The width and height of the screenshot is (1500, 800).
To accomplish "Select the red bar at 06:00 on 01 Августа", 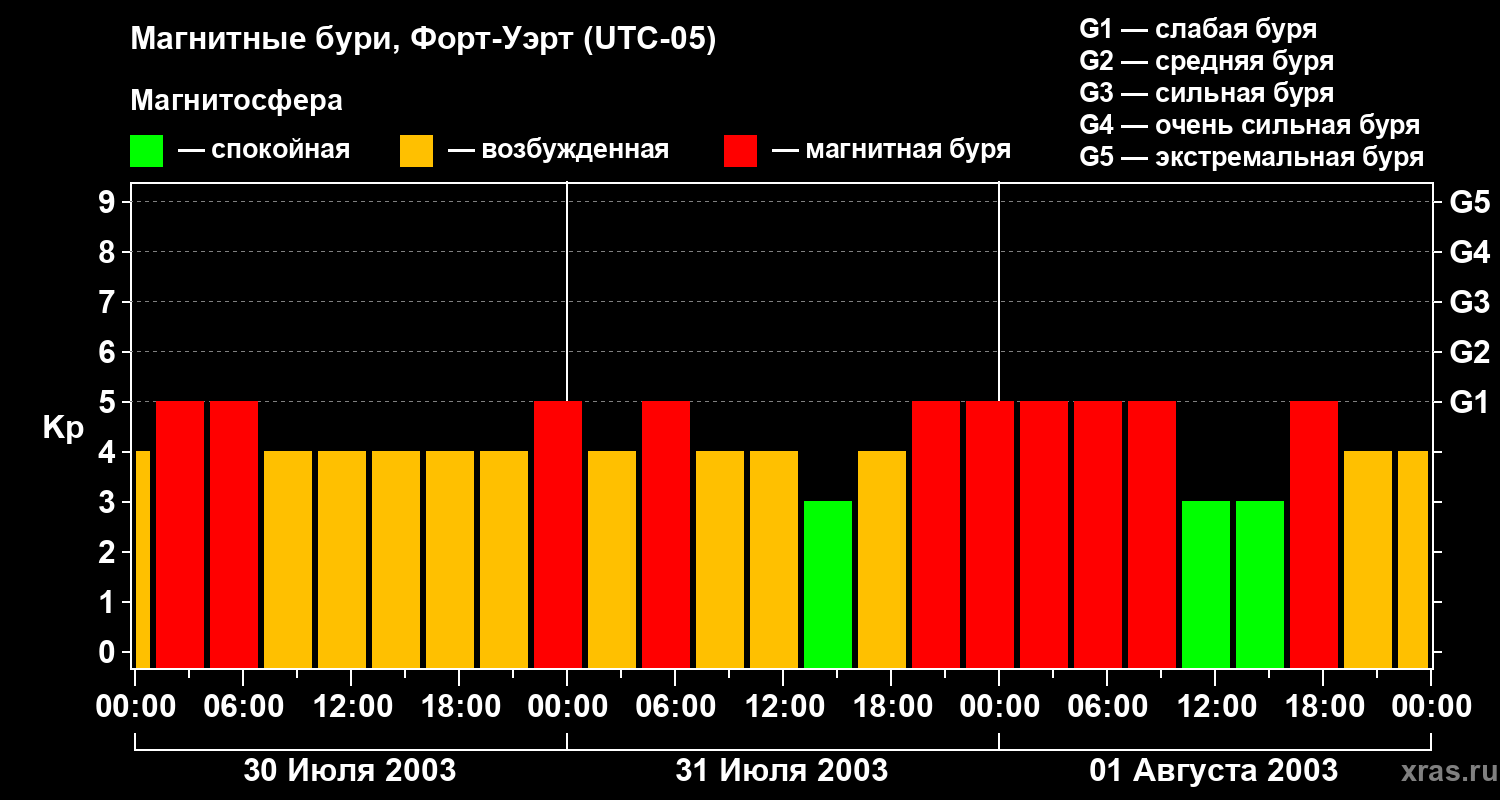I will point(1098,534).
